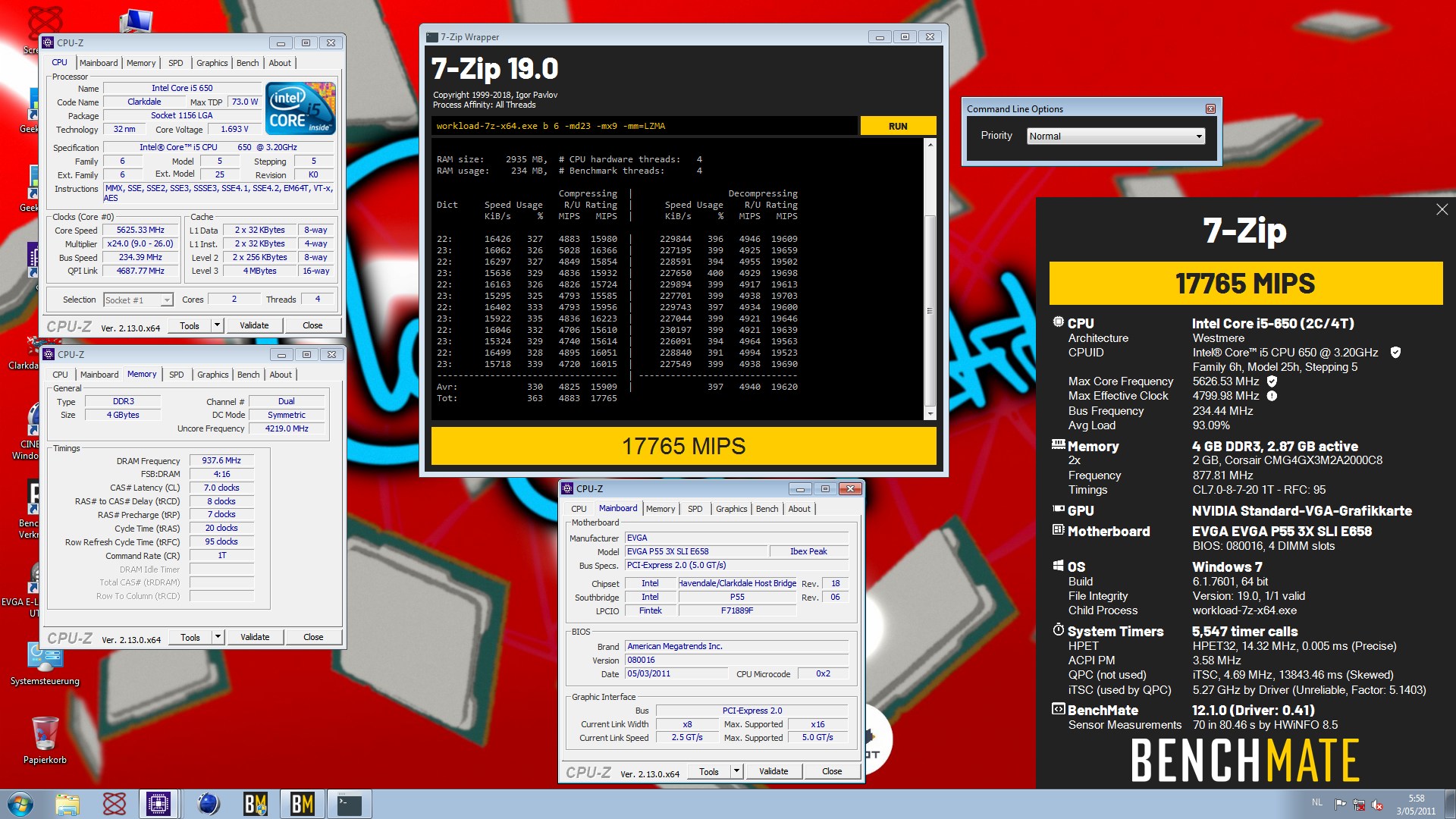Open Action Center flag in system tray
Viewport: 1456px width, 819px height.
coord(1340,805)
